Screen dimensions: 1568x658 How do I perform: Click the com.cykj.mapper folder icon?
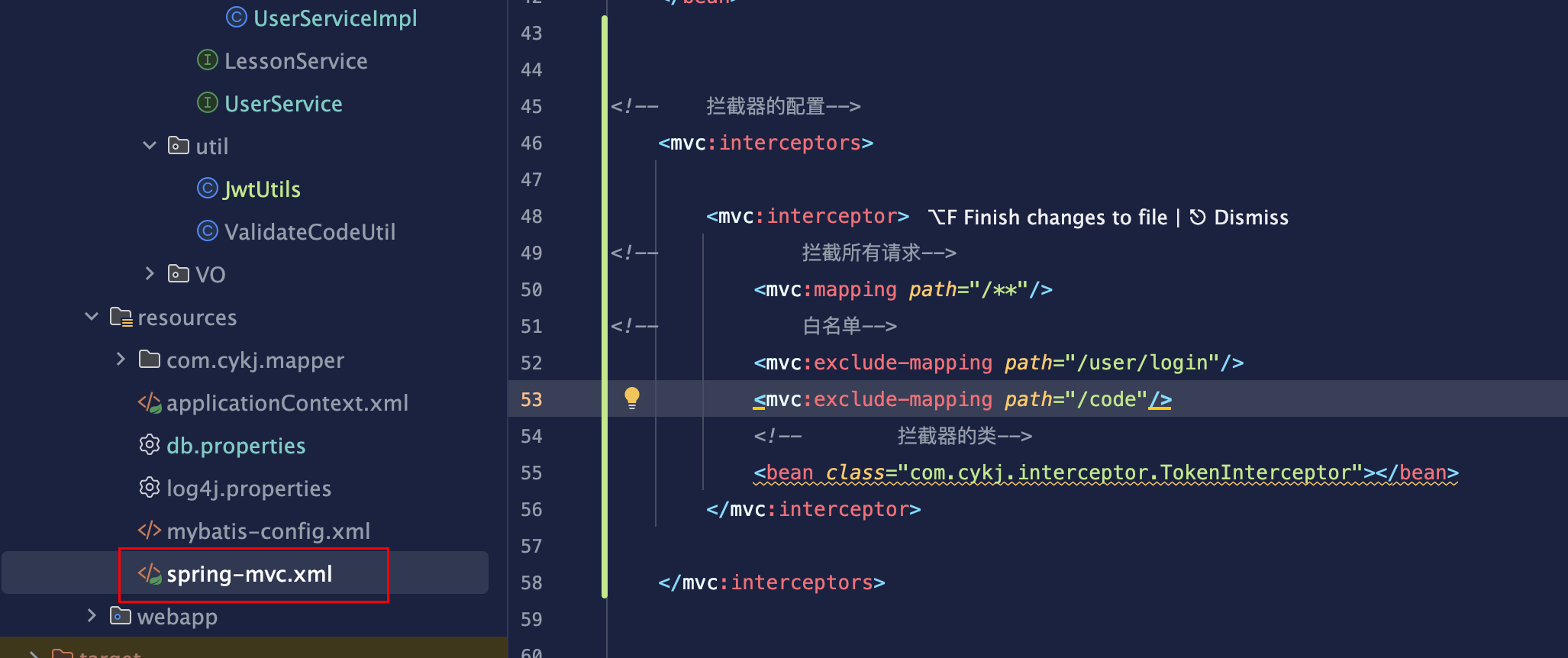point(150,359)
